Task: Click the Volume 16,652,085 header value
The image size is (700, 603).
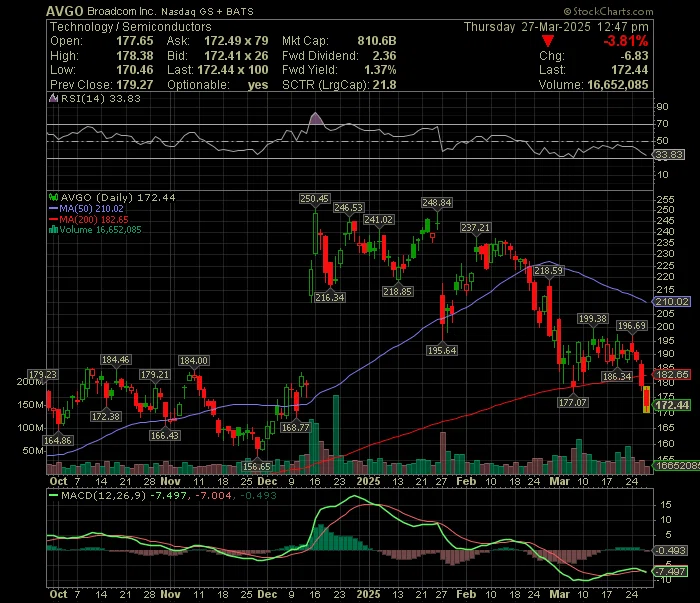Action: pos(618,85)
